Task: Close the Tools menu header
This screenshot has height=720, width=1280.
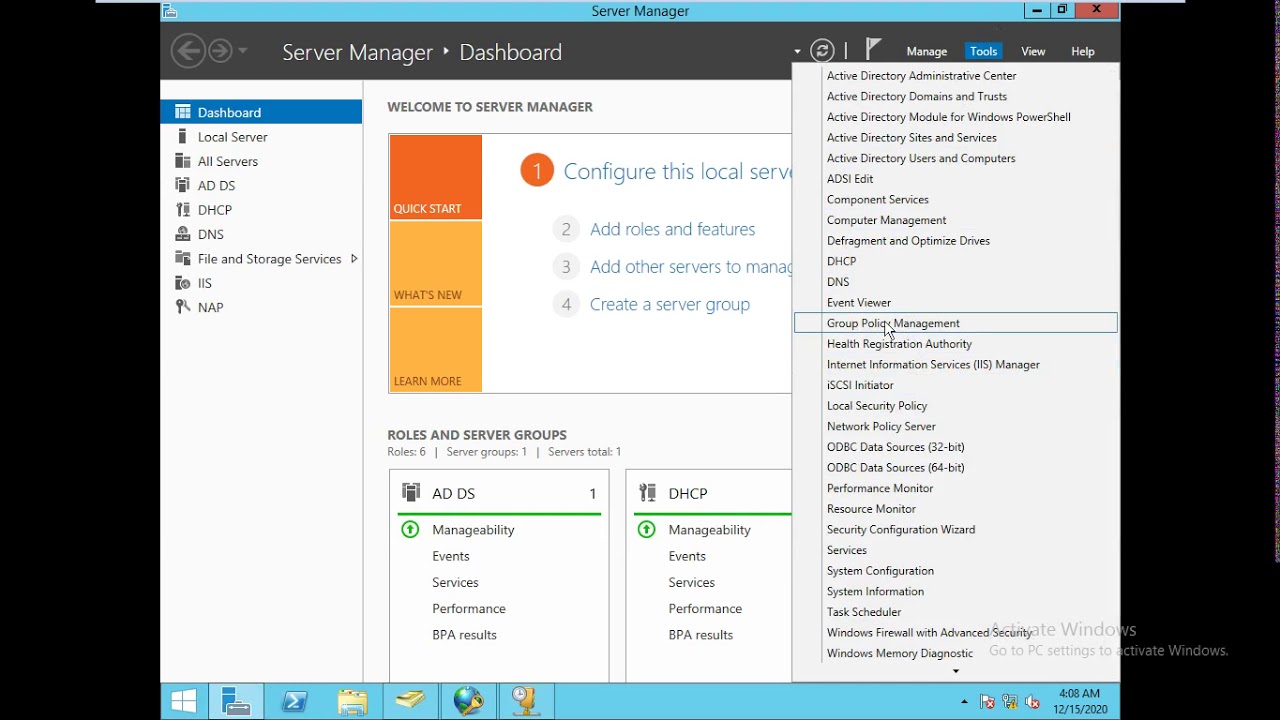Action: coord(983,51)
